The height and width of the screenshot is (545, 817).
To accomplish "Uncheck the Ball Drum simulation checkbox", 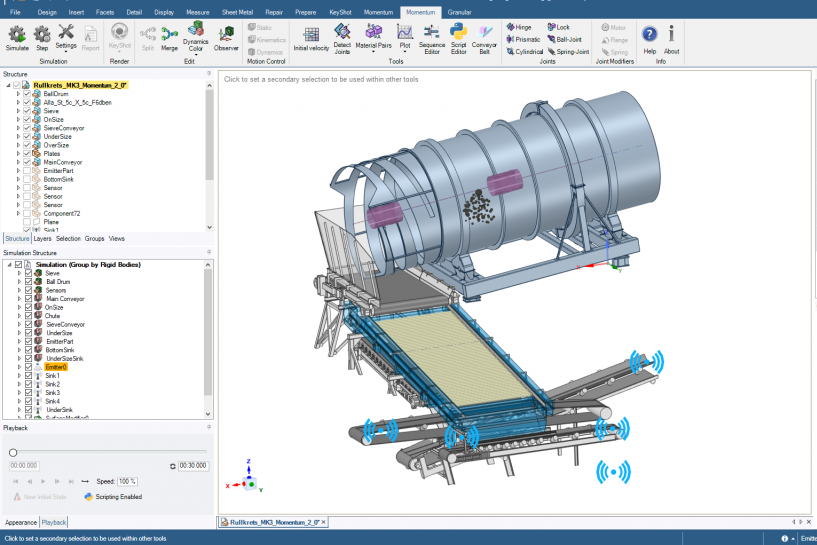I will (29, 282).
